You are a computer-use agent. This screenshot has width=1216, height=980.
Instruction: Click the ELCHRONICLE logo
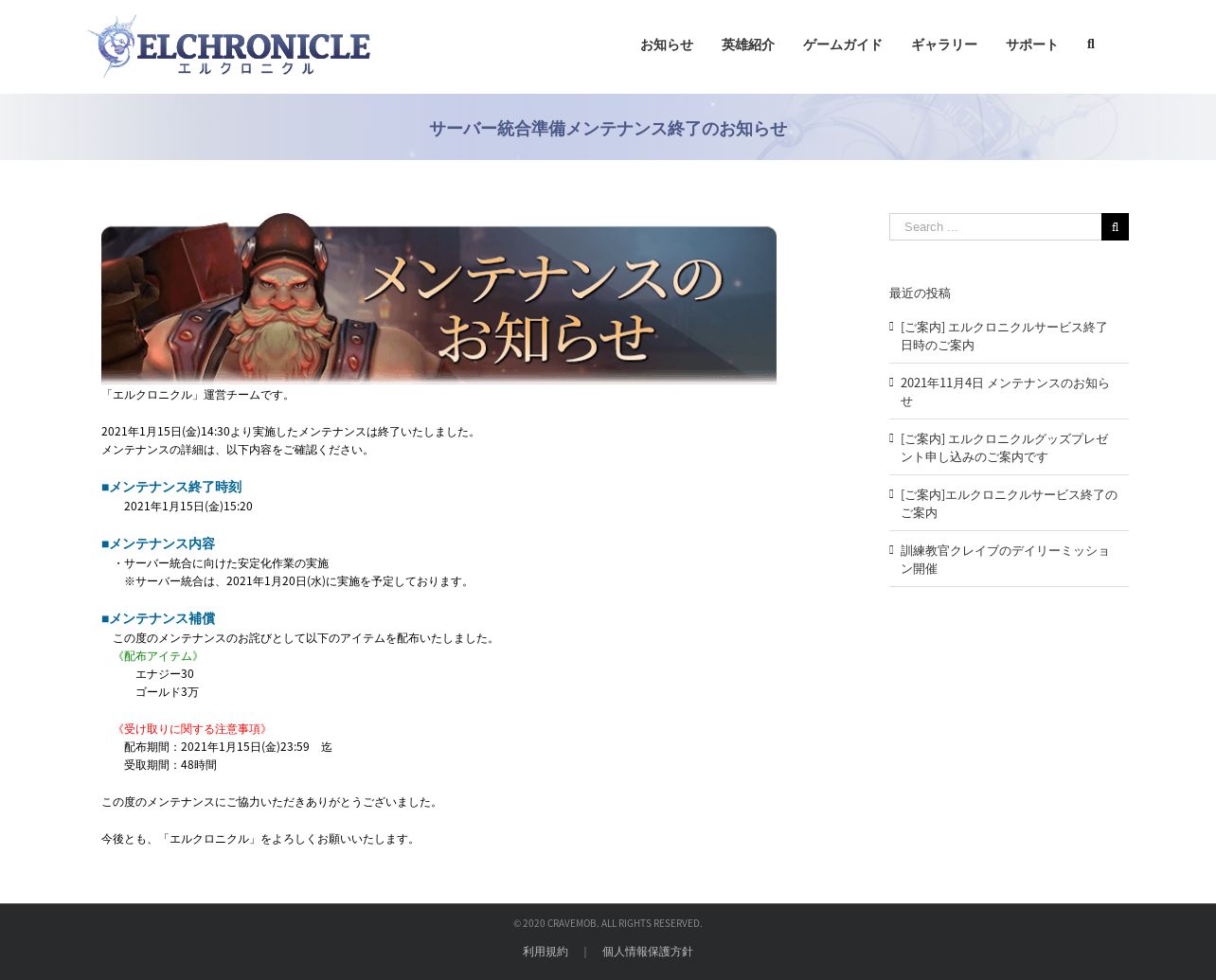click(228, 46)
